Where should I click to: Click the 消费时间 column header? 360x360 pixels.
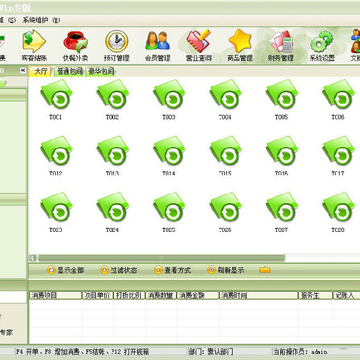(x=259, y=295)
